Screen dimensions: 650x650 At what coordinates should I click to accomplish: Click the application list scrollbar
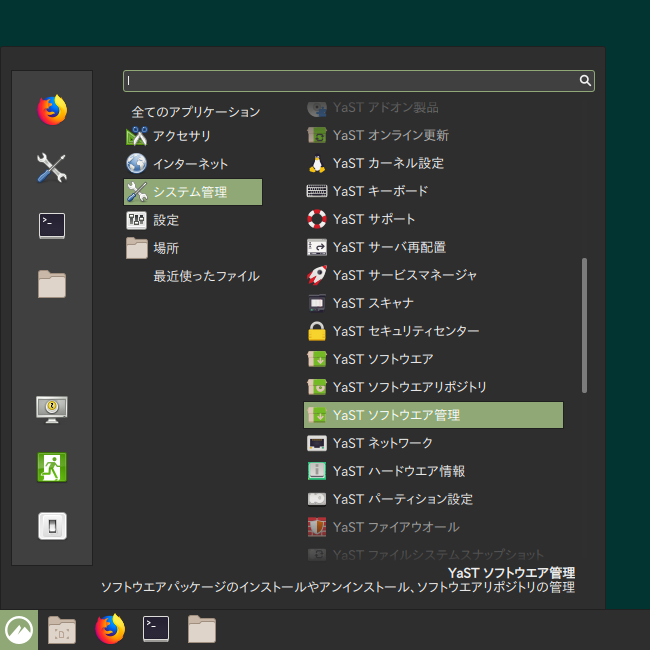pyautogui.click(x=584, y=325)
